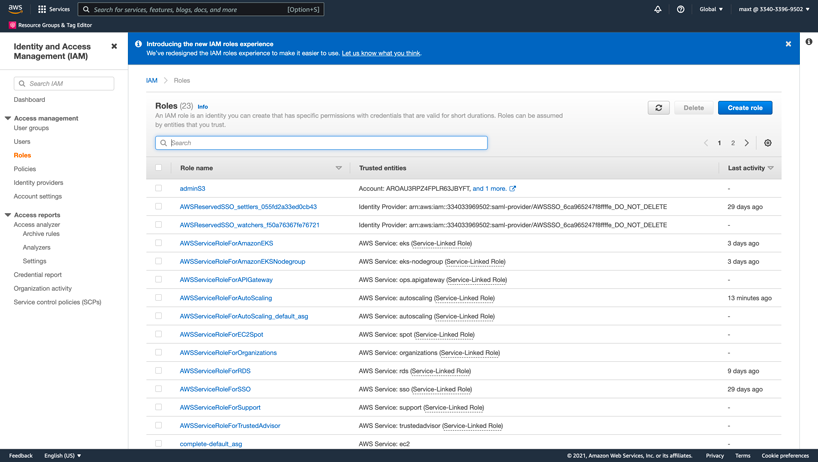This screenshot has height=462, width=818.
Task: Sort by Last activity column arrow
Action: tap(771, 168)
